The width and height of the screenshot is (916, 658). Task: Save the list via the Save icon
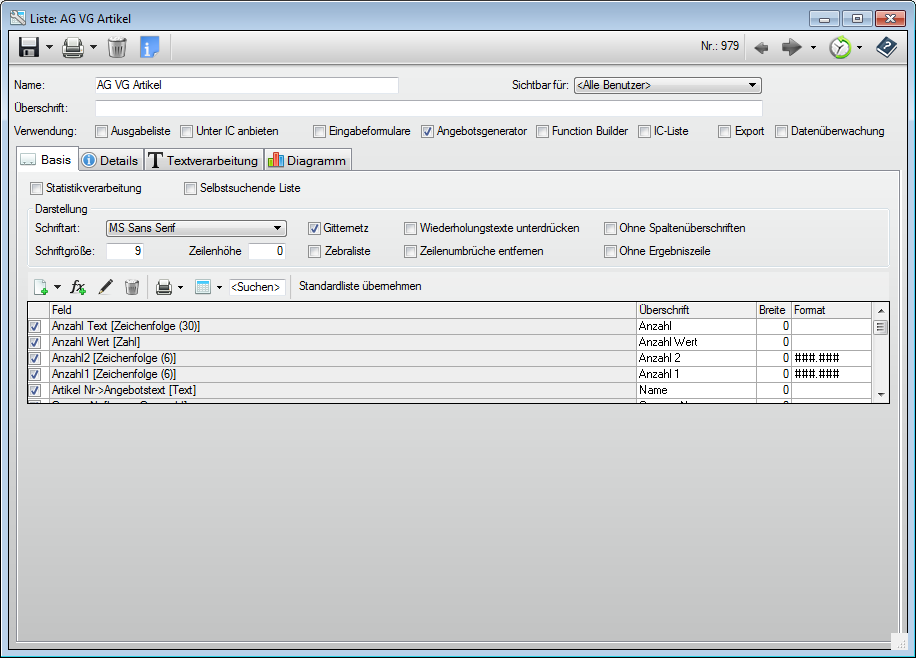point(27,46)
